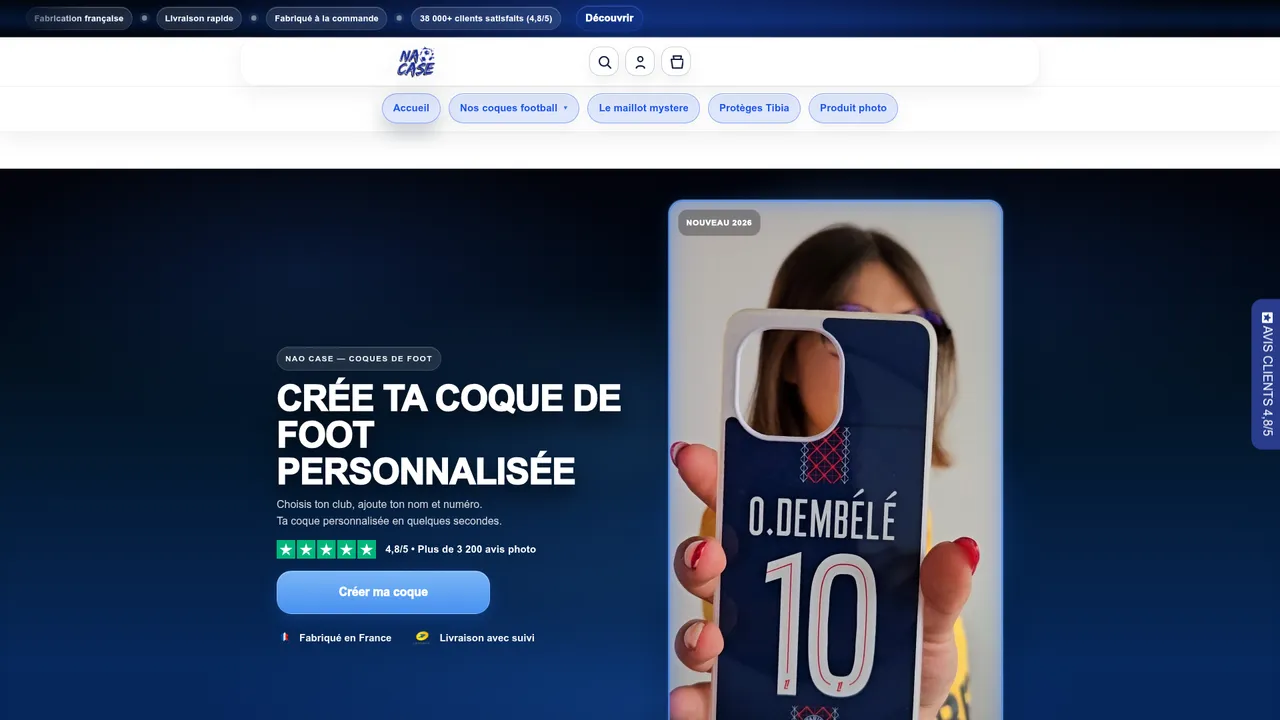Open the AVIS CLIENTS 4,8/5 side tab
Viewport: 1280px width, 720px height.
point(1266,374)
